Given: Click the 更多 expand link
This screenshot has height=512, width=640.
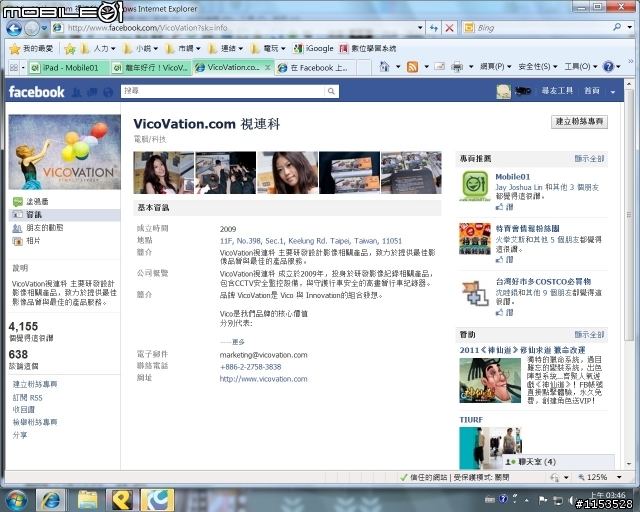Looking at the screenshot, I should click(239, 342).
